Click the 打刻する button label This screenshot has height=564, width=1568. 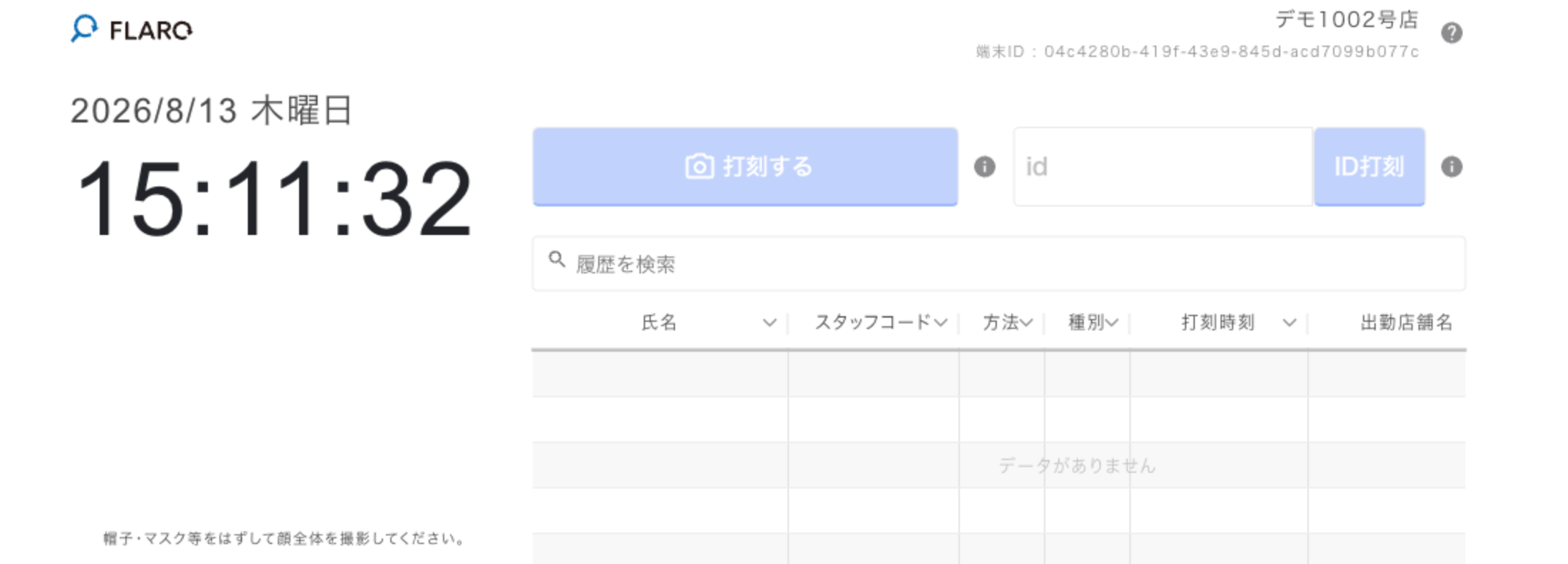click(768, 167)
